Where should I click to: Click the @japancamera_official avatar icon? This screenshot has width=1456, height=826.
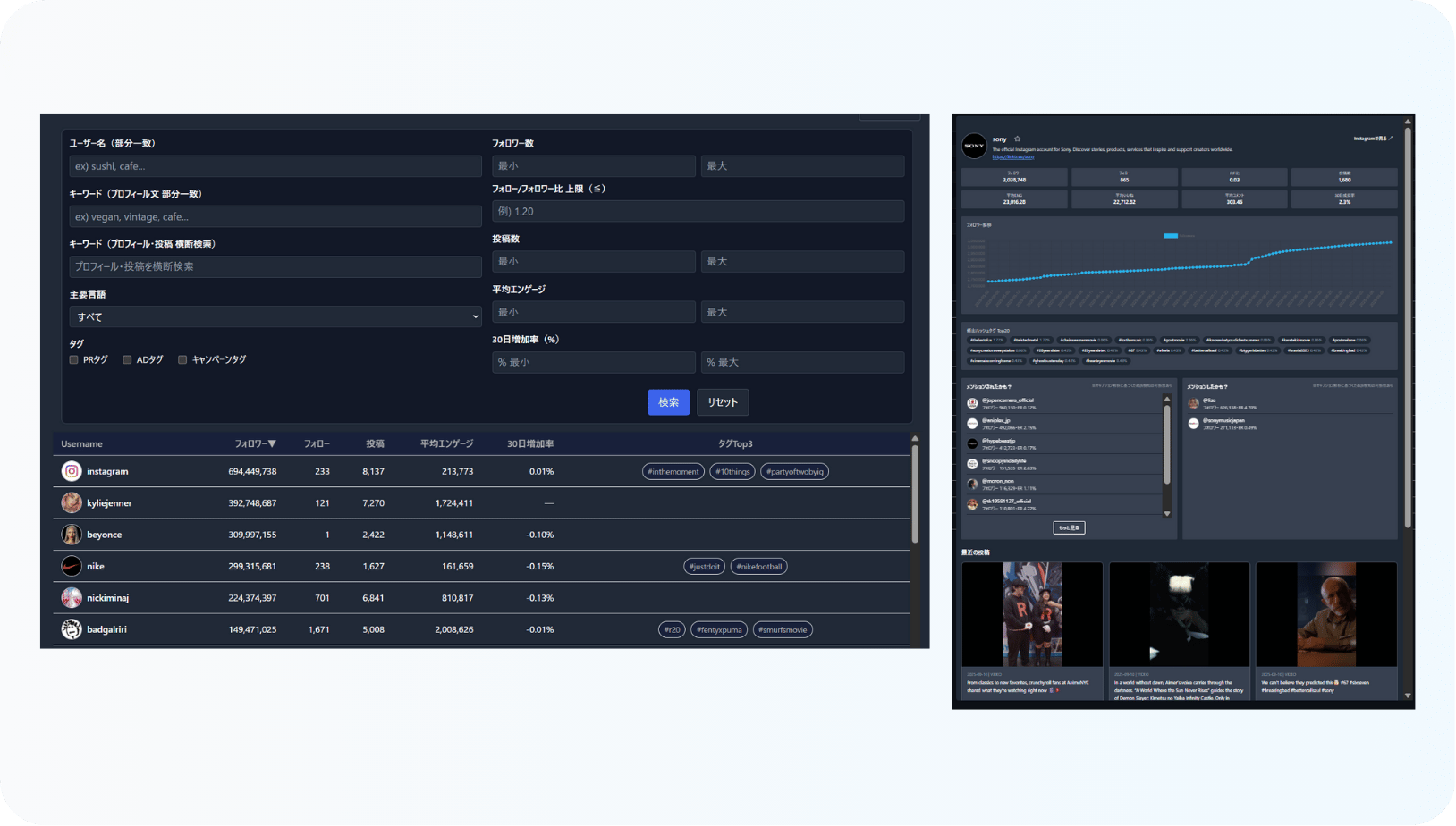(x=972, y=403)
